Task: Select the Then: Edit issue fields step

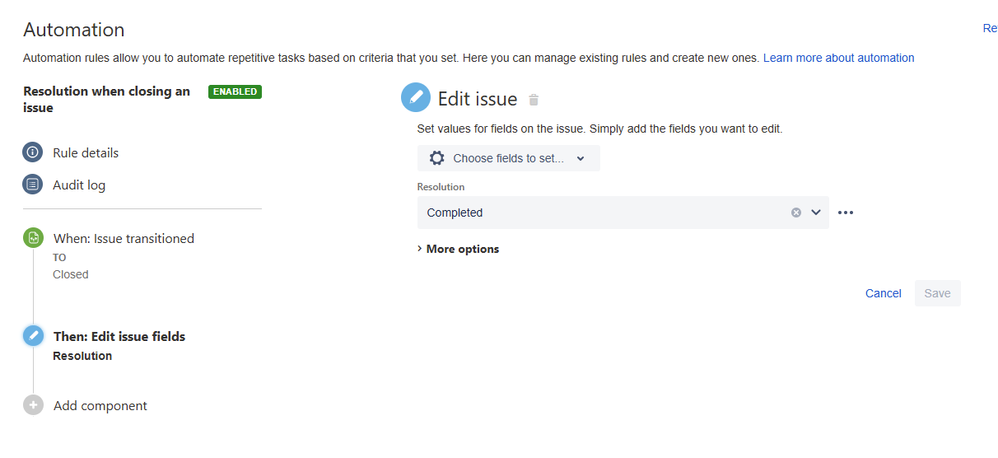Action: (119, 336)
